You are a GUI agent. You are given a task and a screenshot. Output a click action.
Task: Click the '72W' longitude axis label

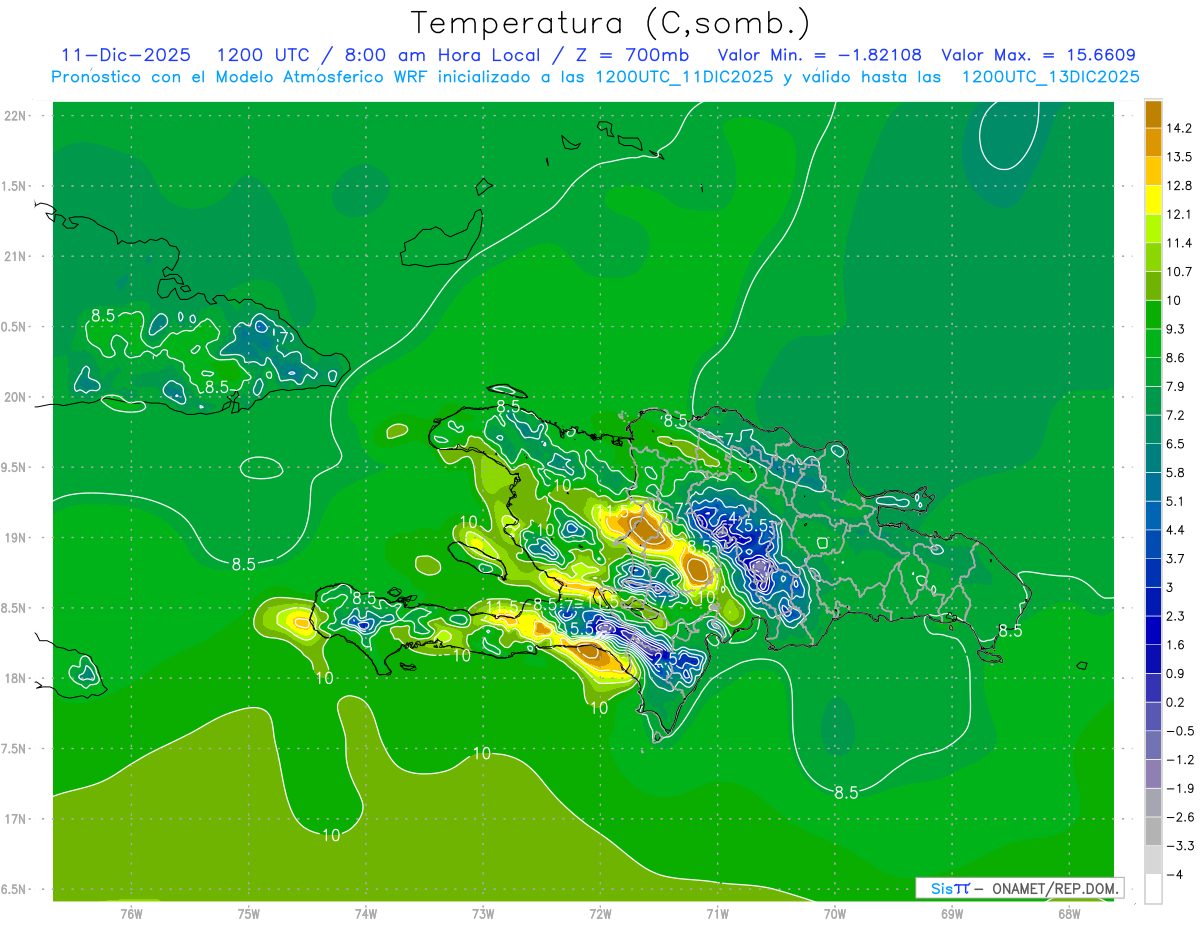click(x=600, y=913)
